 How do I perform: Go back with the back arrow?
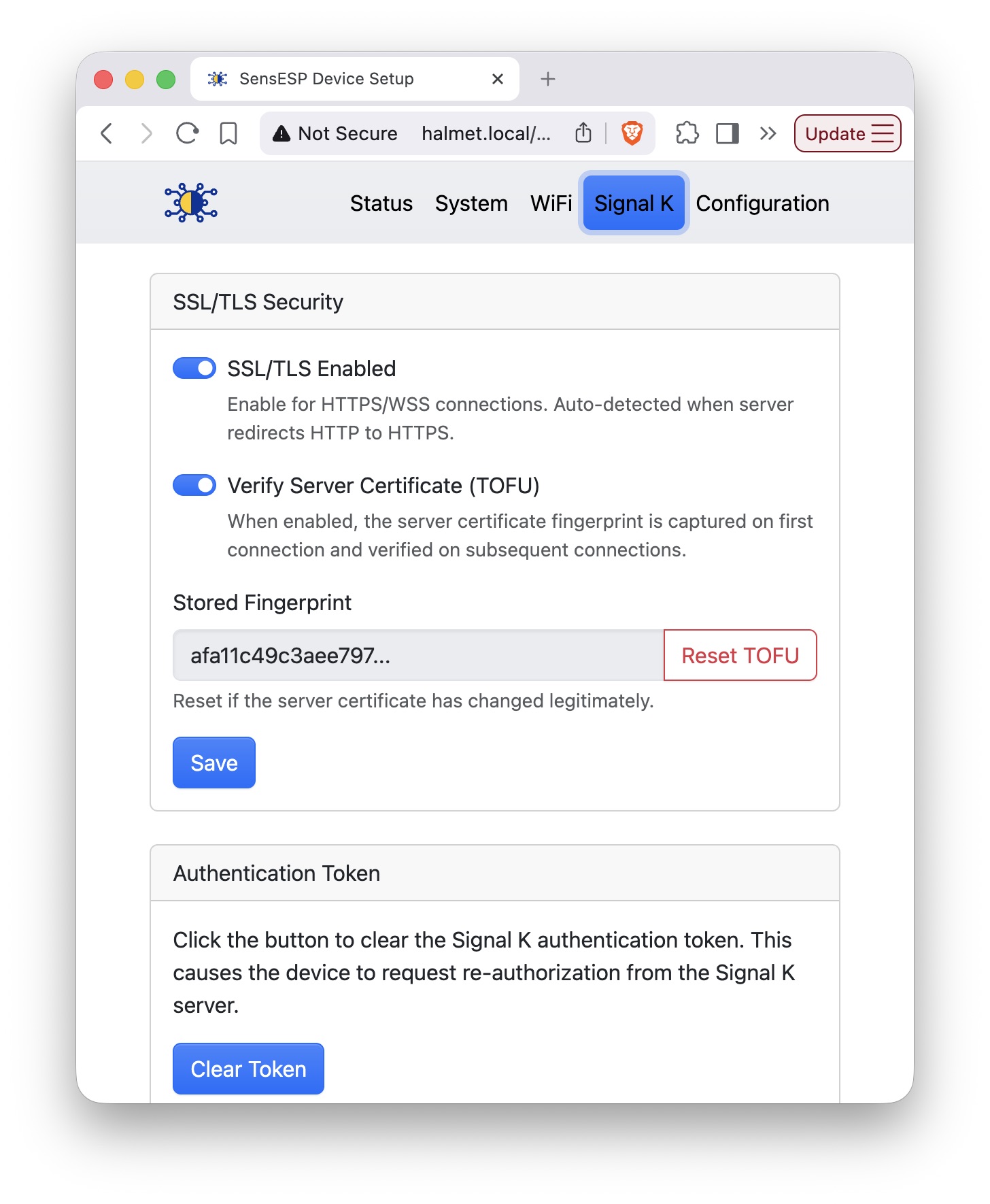[x=107, y=133]
